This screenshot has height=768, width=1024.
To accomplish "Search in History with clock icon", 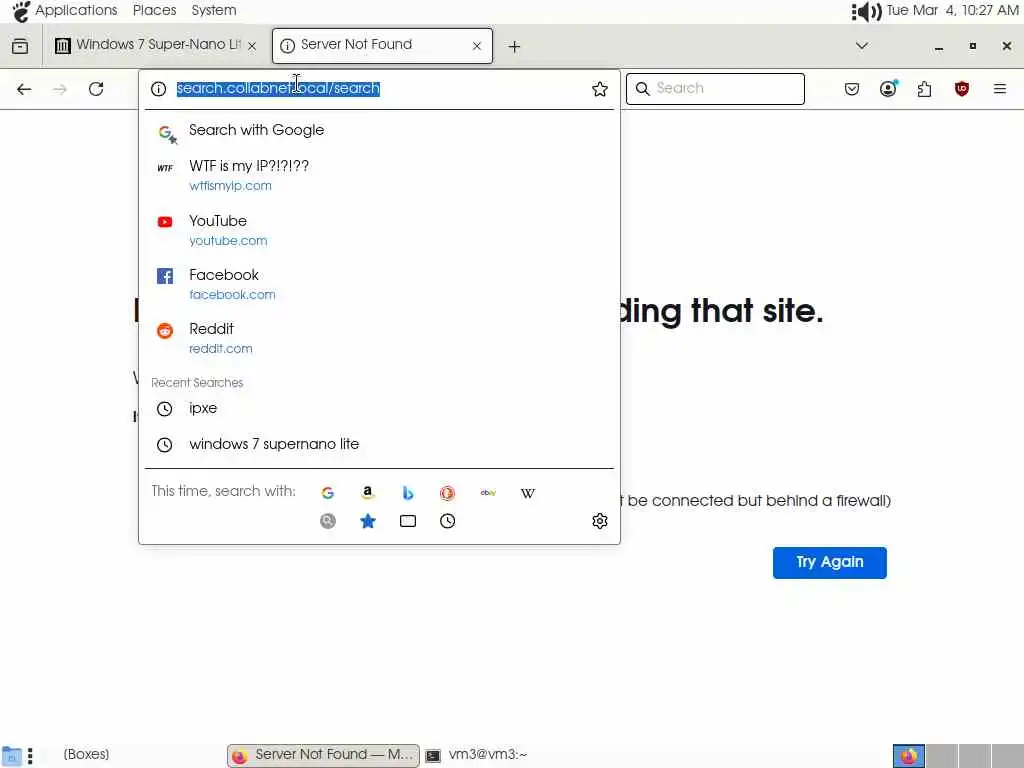I will [x=447, y=521].
